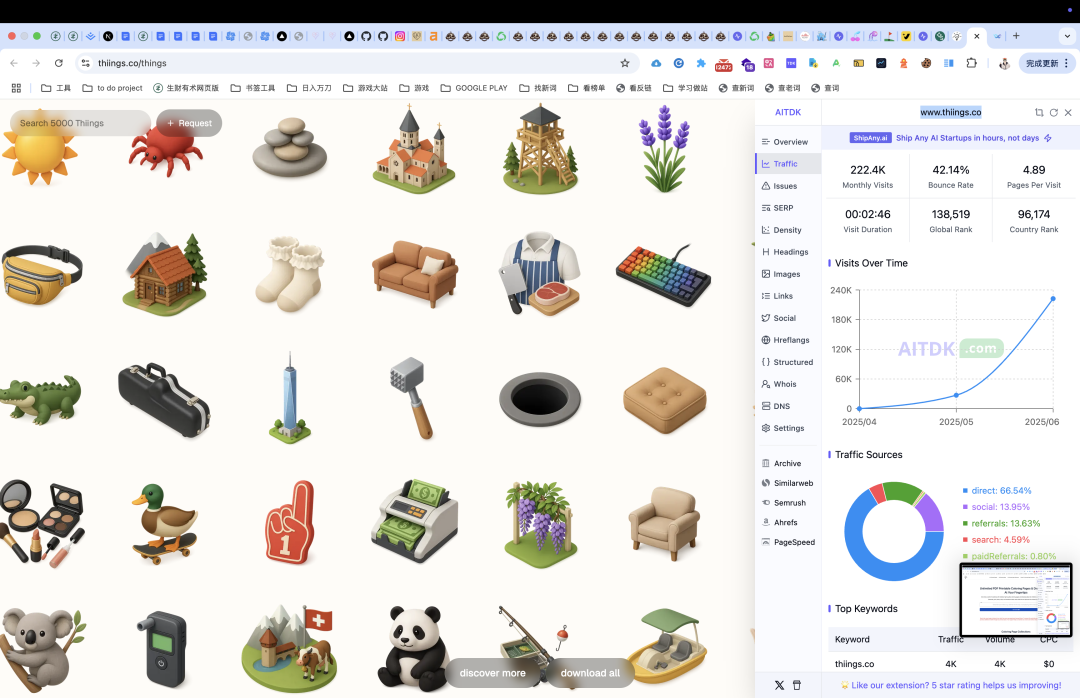Select the money counting machine thing
1080x698 pixels.
(415, 522)
